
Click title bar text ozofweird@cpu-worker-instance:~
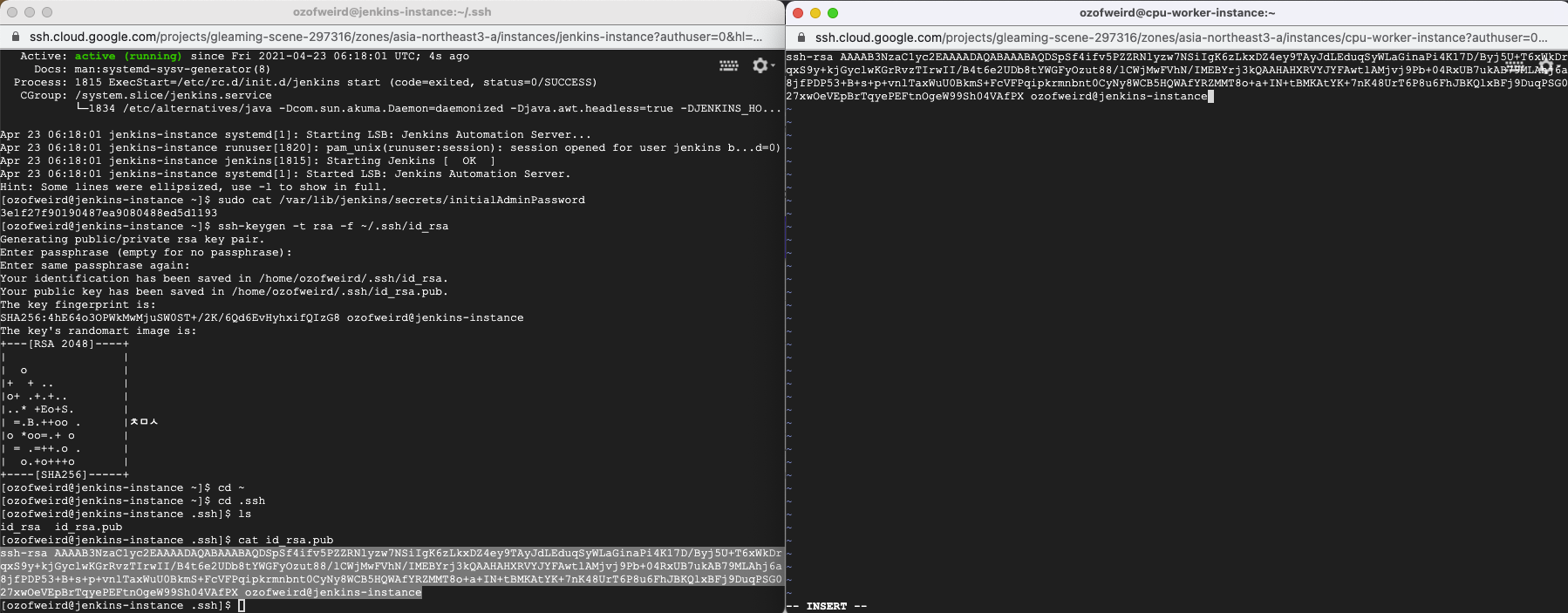[1177, 12]
